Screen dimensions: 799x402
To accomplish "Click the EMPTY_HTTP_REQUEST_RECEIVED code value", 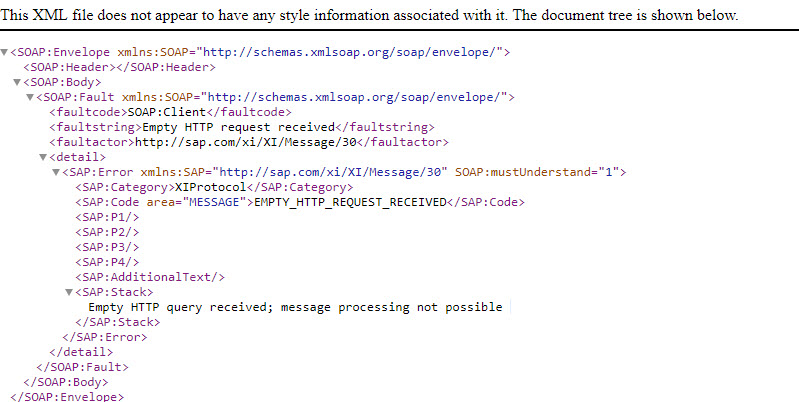I will coord(350,202).
